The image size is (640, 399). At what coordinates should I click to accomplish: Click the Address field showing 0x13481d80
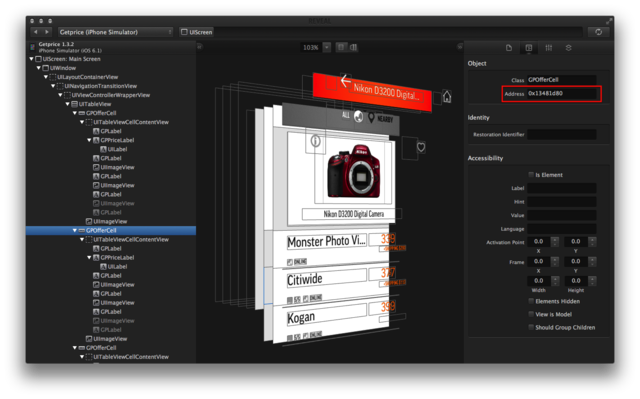[562, 93]
